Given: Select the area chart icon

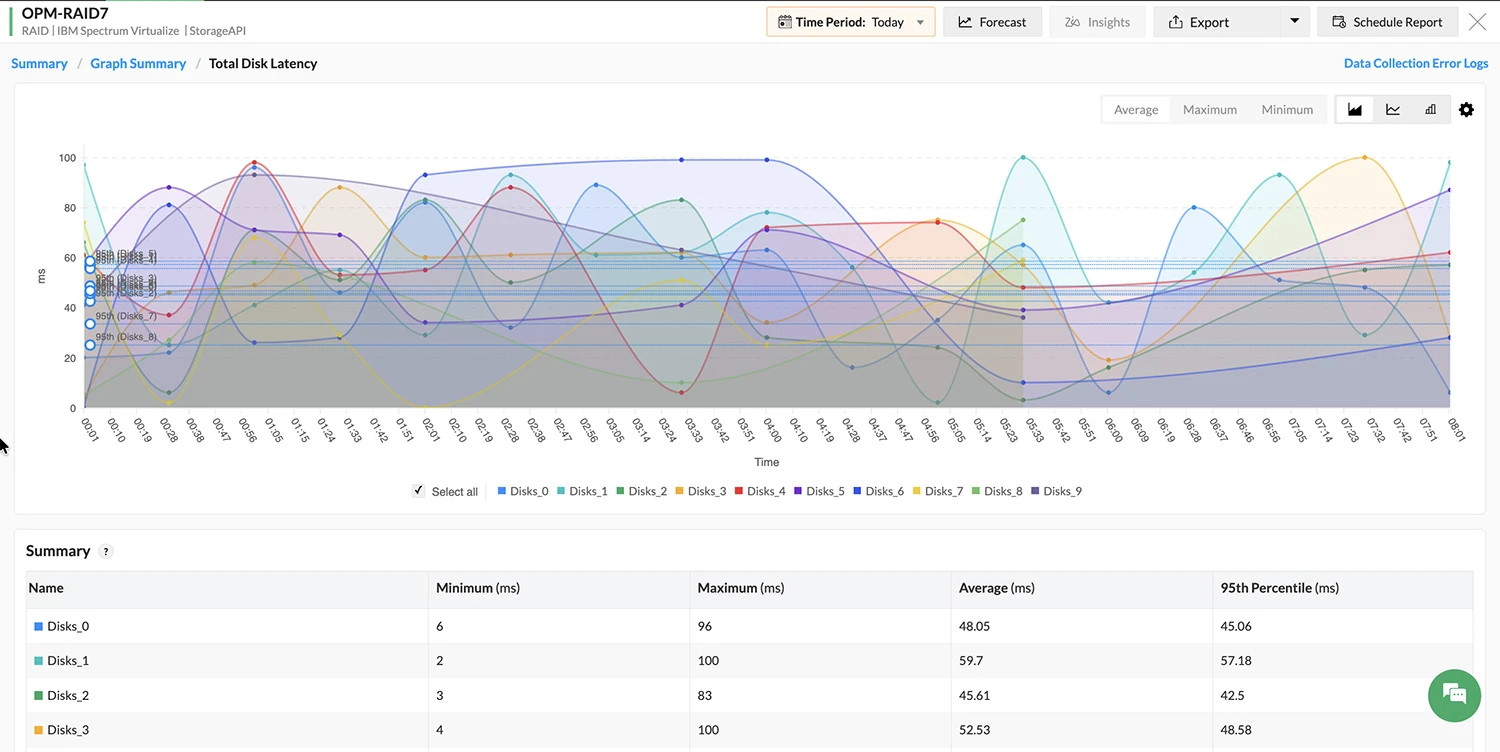Looking at the screenshot, I should [1355, 109].
